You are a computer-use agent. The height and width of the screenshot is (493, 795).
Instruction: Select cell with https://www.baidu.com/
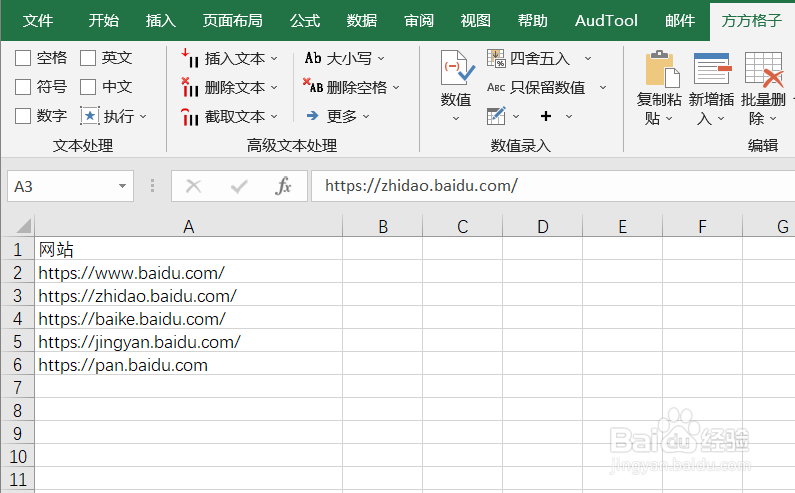coord(189,272)
